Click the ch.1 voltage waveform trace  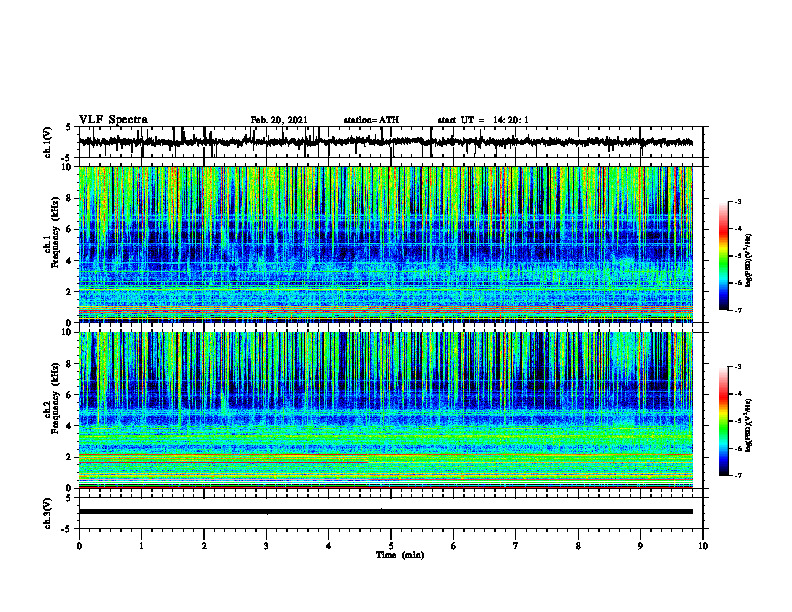point(385,142)
